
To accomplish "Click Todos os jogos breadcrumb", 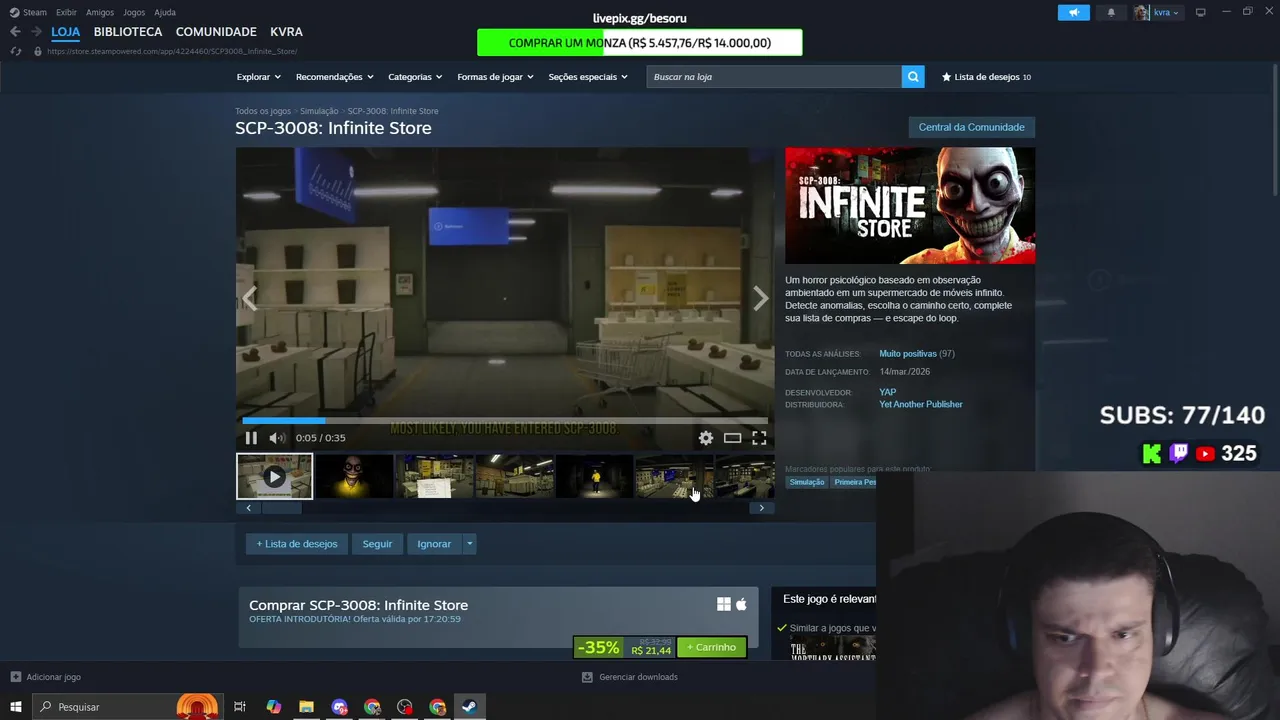I will [263, 111].
